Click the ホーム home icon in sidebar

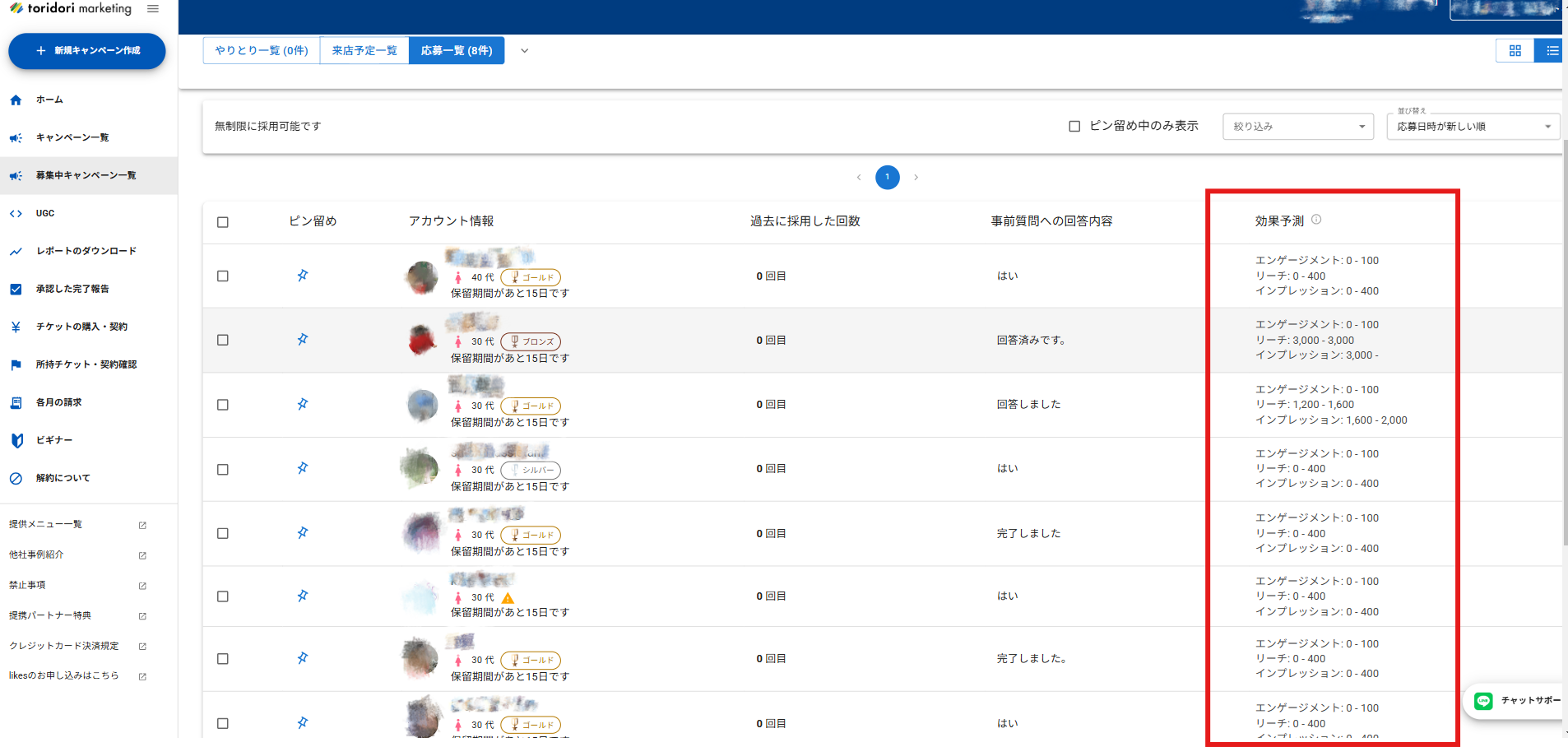pos(16,100)
